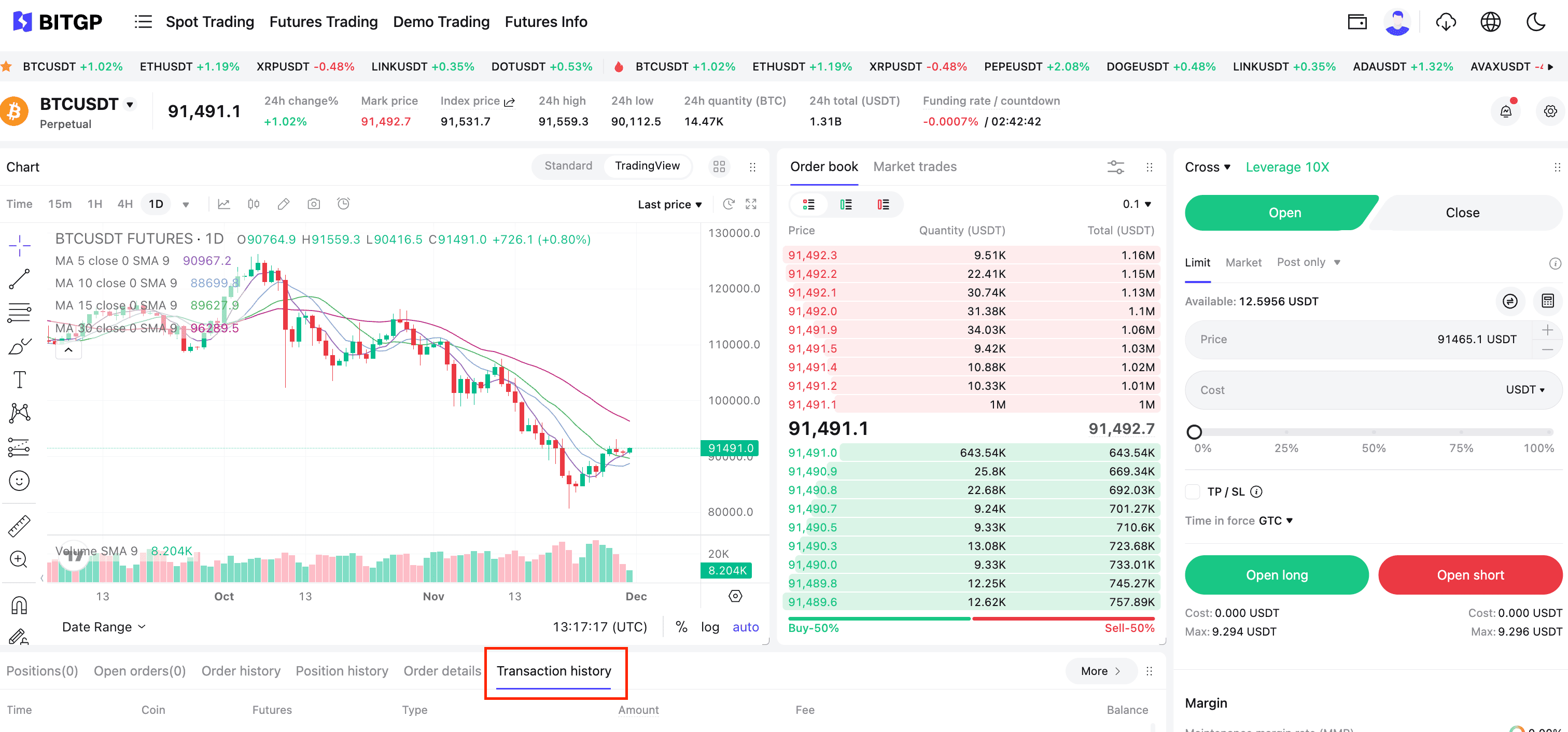
Task: Click the Open short button
Action: coord(1470,574)
